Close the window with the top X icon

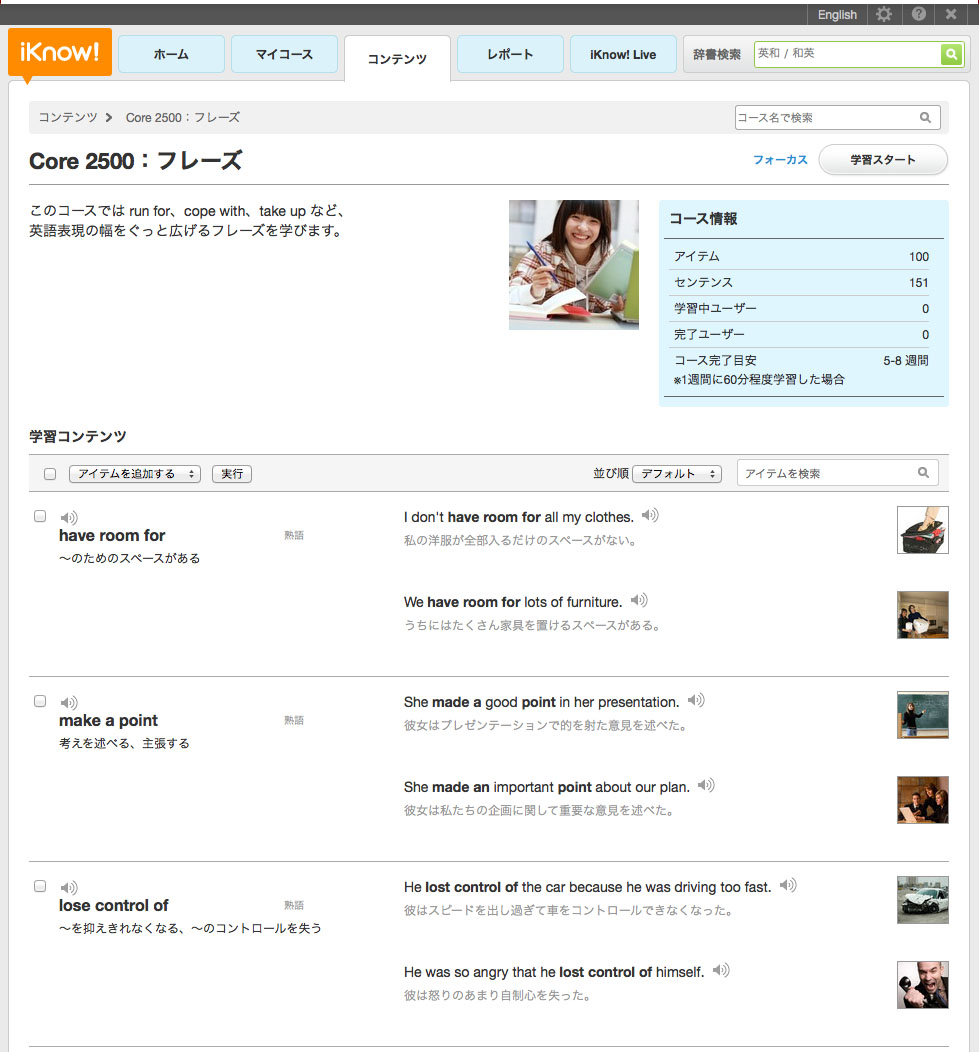tap(951, 14)
